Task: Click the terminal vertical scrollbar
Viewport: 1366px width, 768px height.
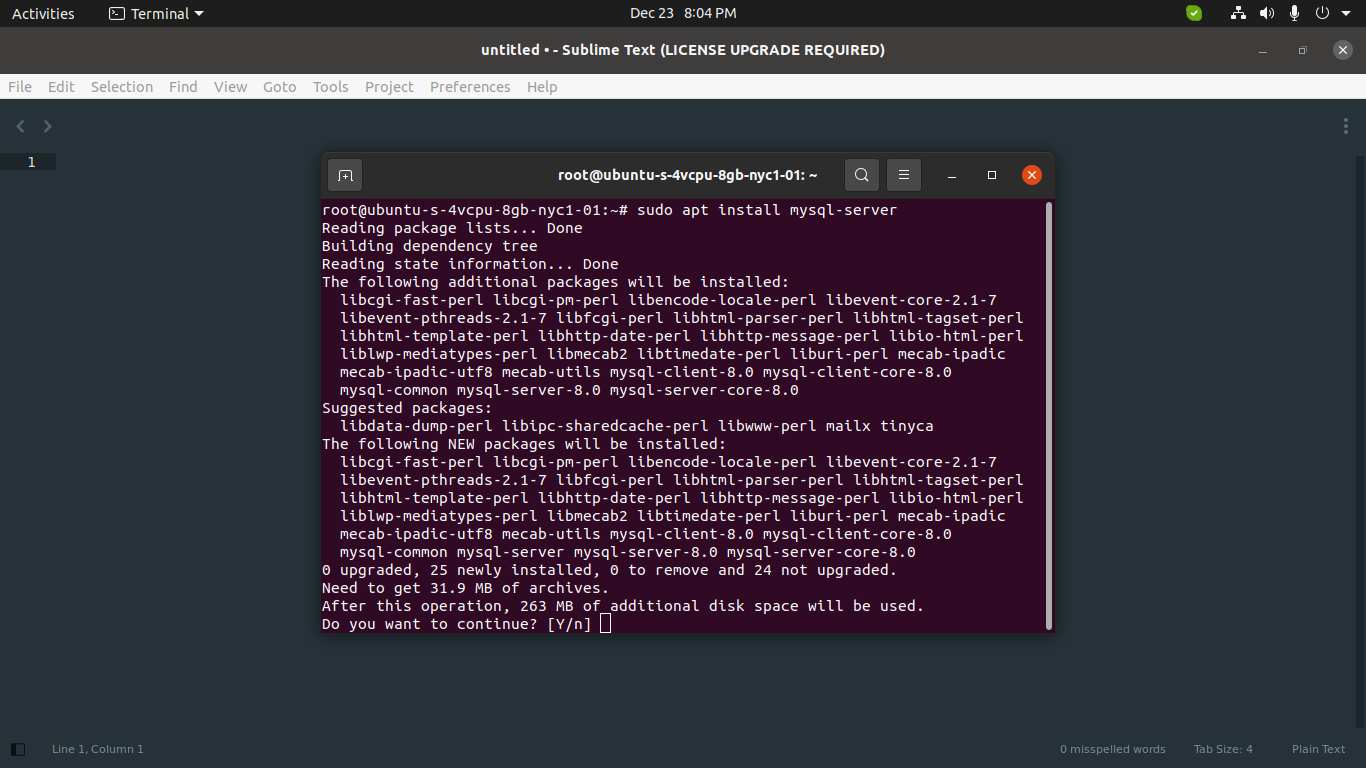Action: (x=1048, y=415)
